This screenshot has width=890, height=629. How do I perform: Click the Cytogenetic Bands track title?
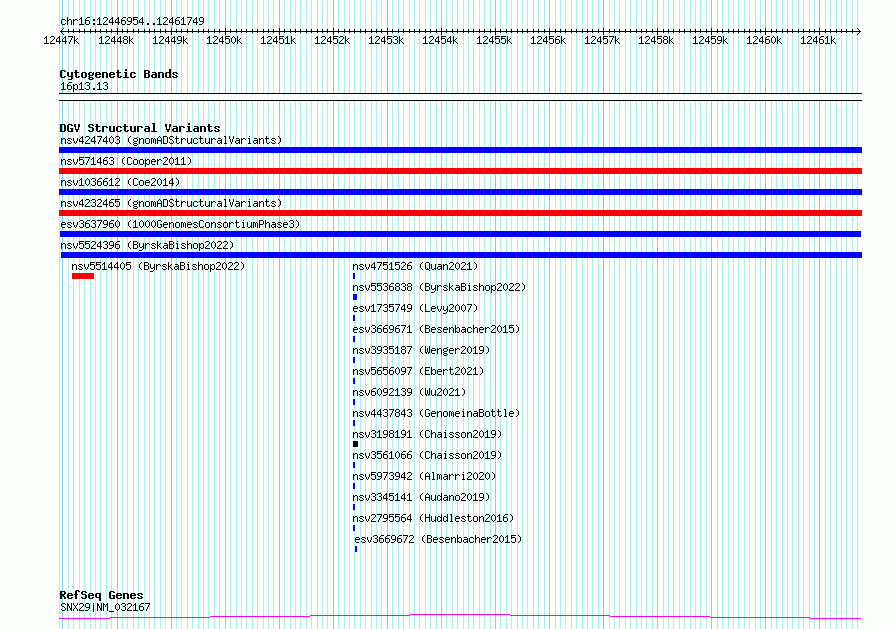click(x=119, y=74)
